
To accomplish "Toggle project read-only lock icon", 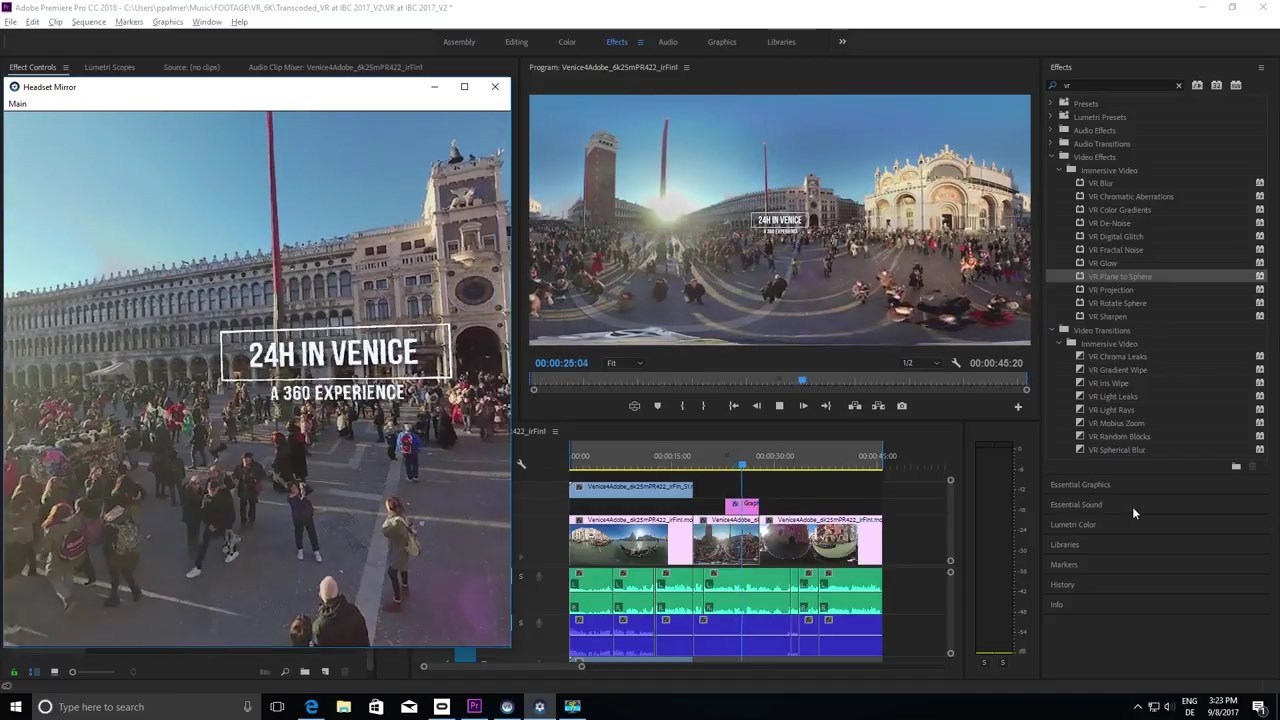I will point(13,672).
